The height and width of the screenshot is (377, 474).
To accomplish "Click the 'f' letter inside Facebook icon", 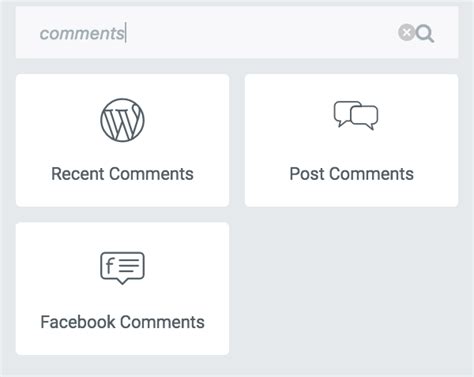I will click(x=109, y=265).
